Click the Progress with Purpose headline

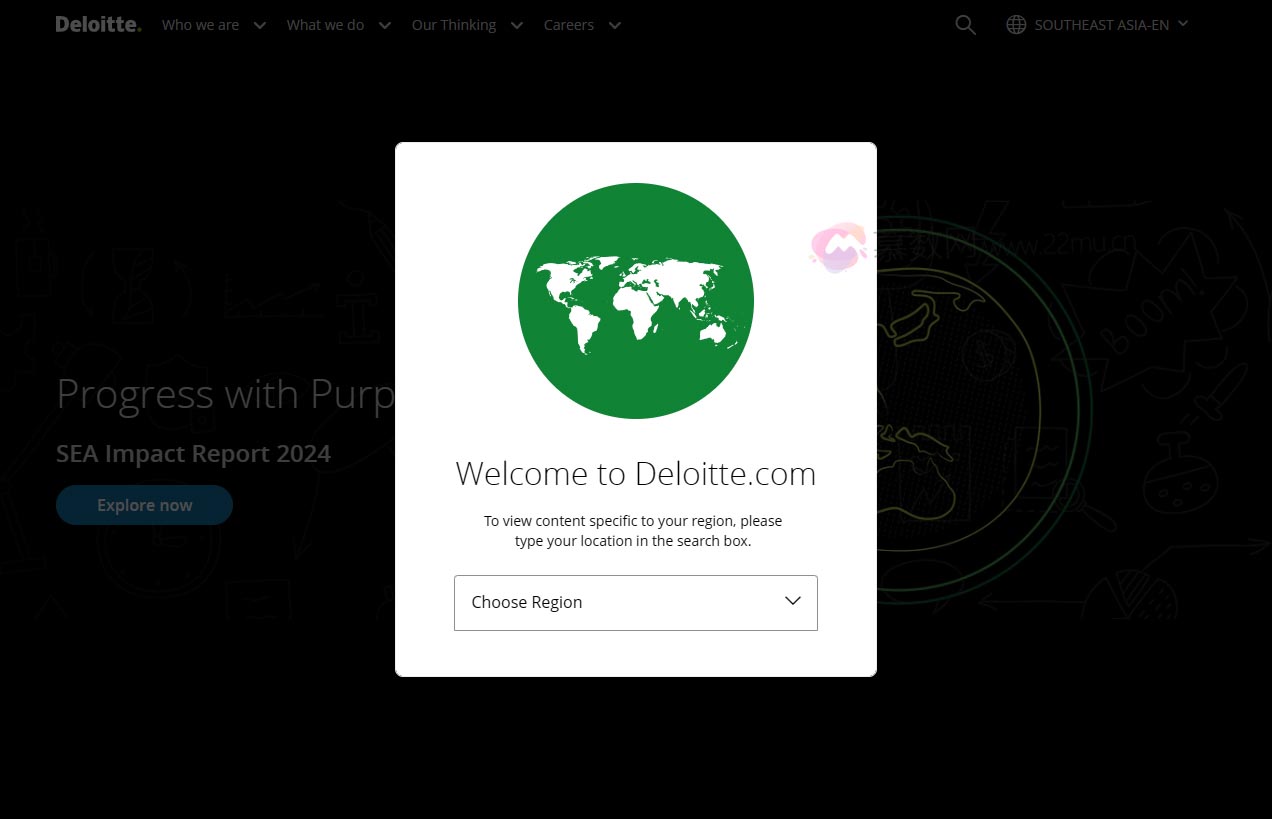tap(226, 394)
